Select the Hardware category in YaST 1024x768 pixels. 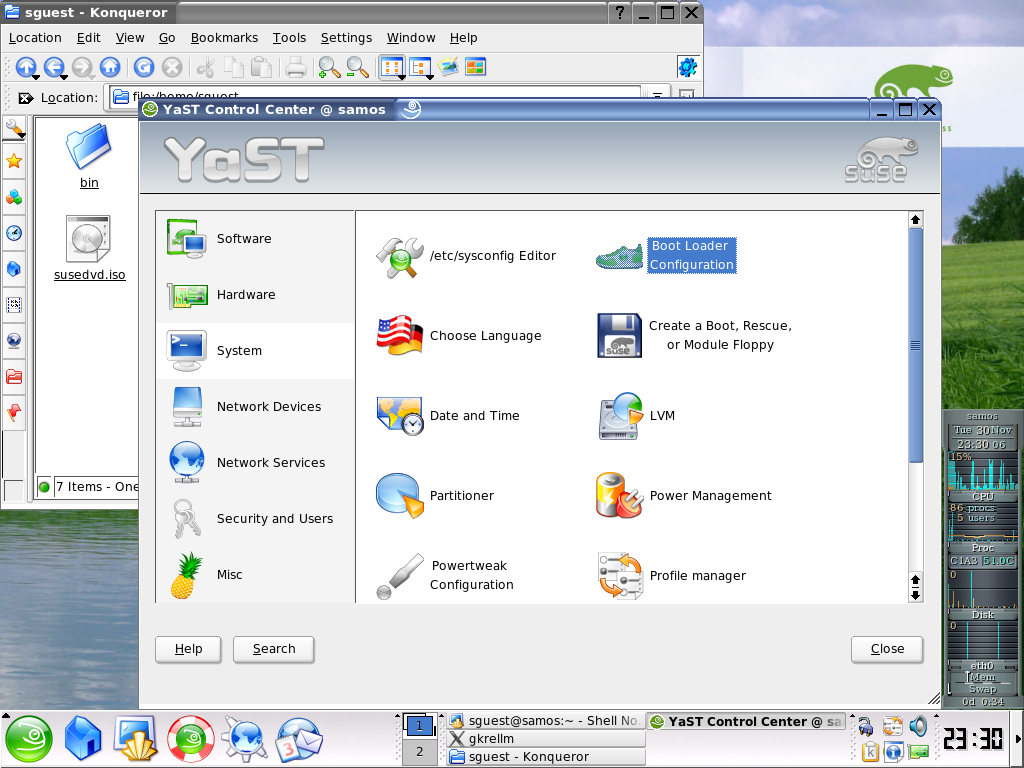click(x=255, y=295)
